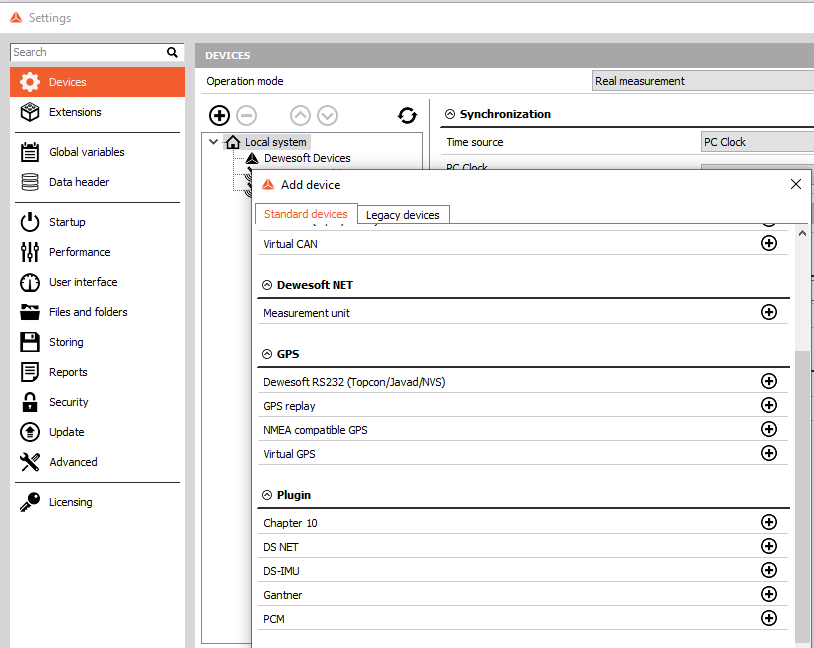This screenshot has height=648, width=814.
Task: Select the Virtual CAN row text
Action: [290, 244]
